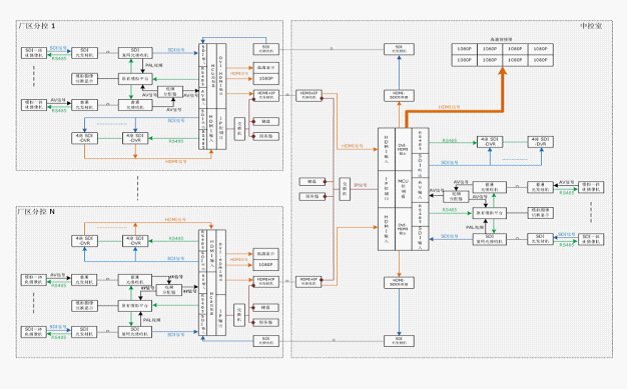Select the green RS485 label above 中控室 DVRs

[x=449, y=140]
